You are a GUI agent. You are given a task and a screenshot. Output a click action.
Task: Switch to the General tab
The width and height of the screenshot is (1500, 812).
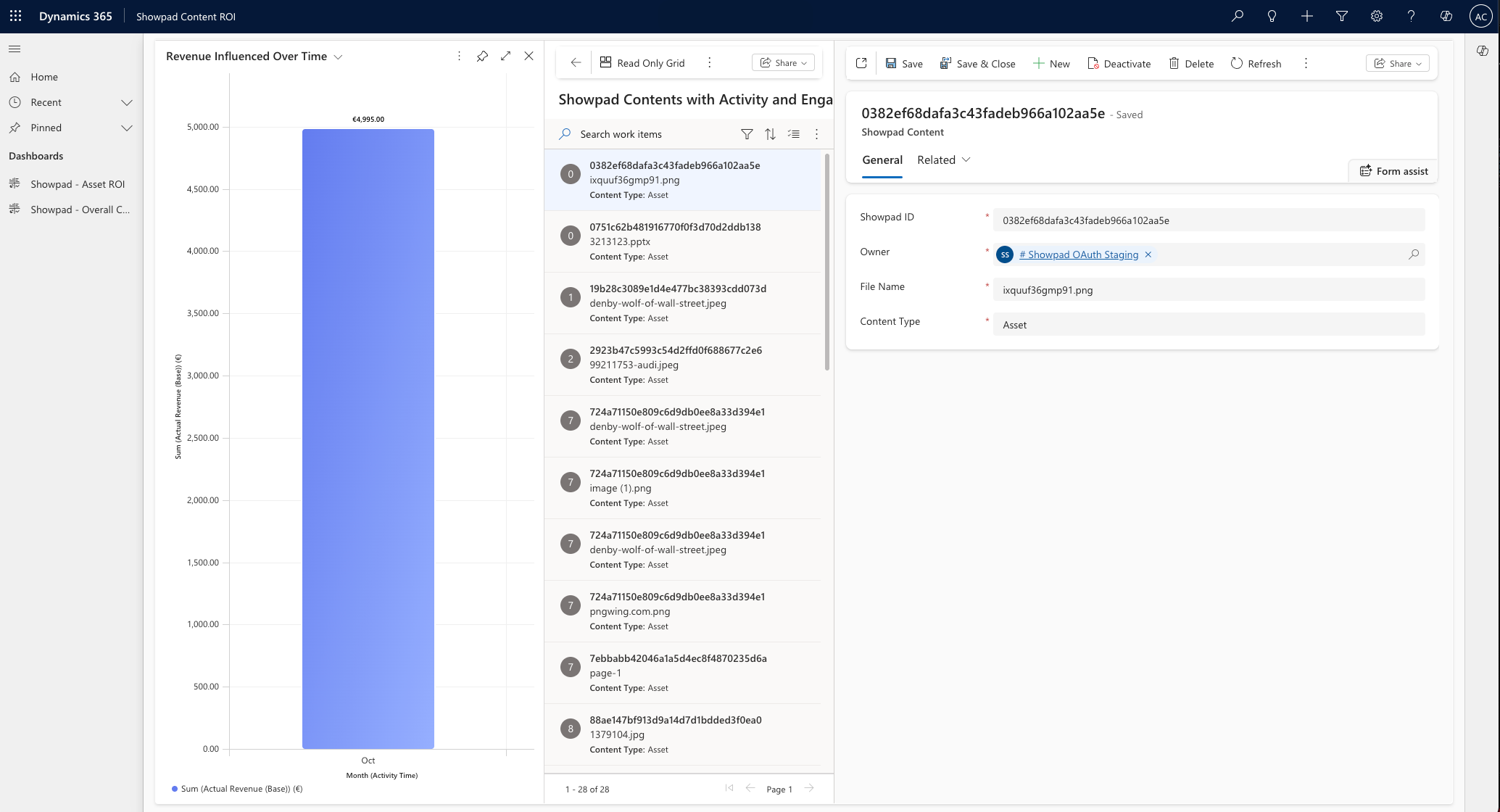click(882, 160)
